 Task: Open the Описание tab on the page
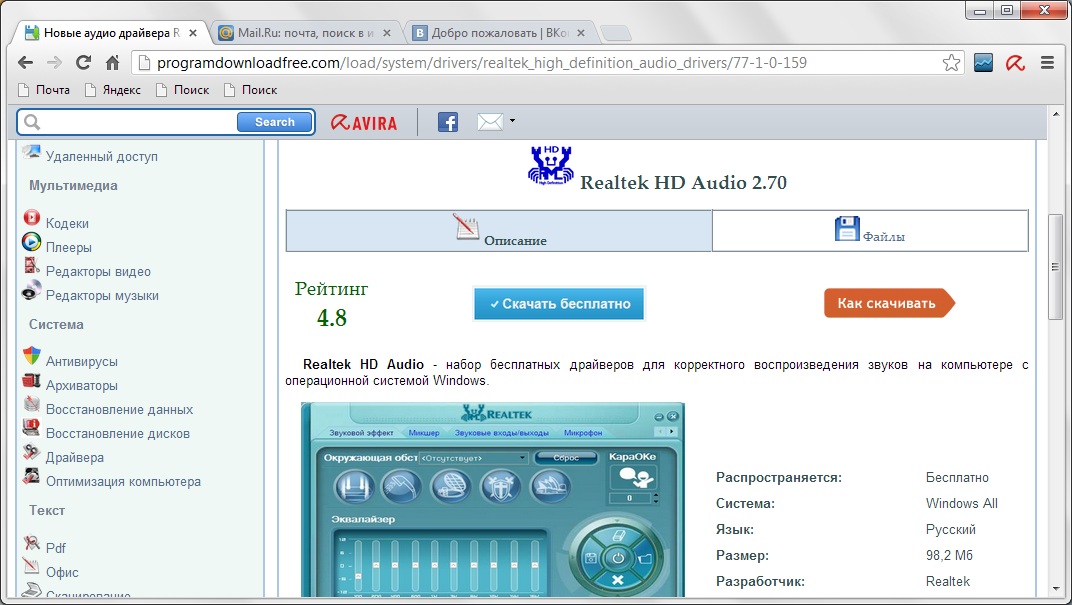click(x=499, y=231)
